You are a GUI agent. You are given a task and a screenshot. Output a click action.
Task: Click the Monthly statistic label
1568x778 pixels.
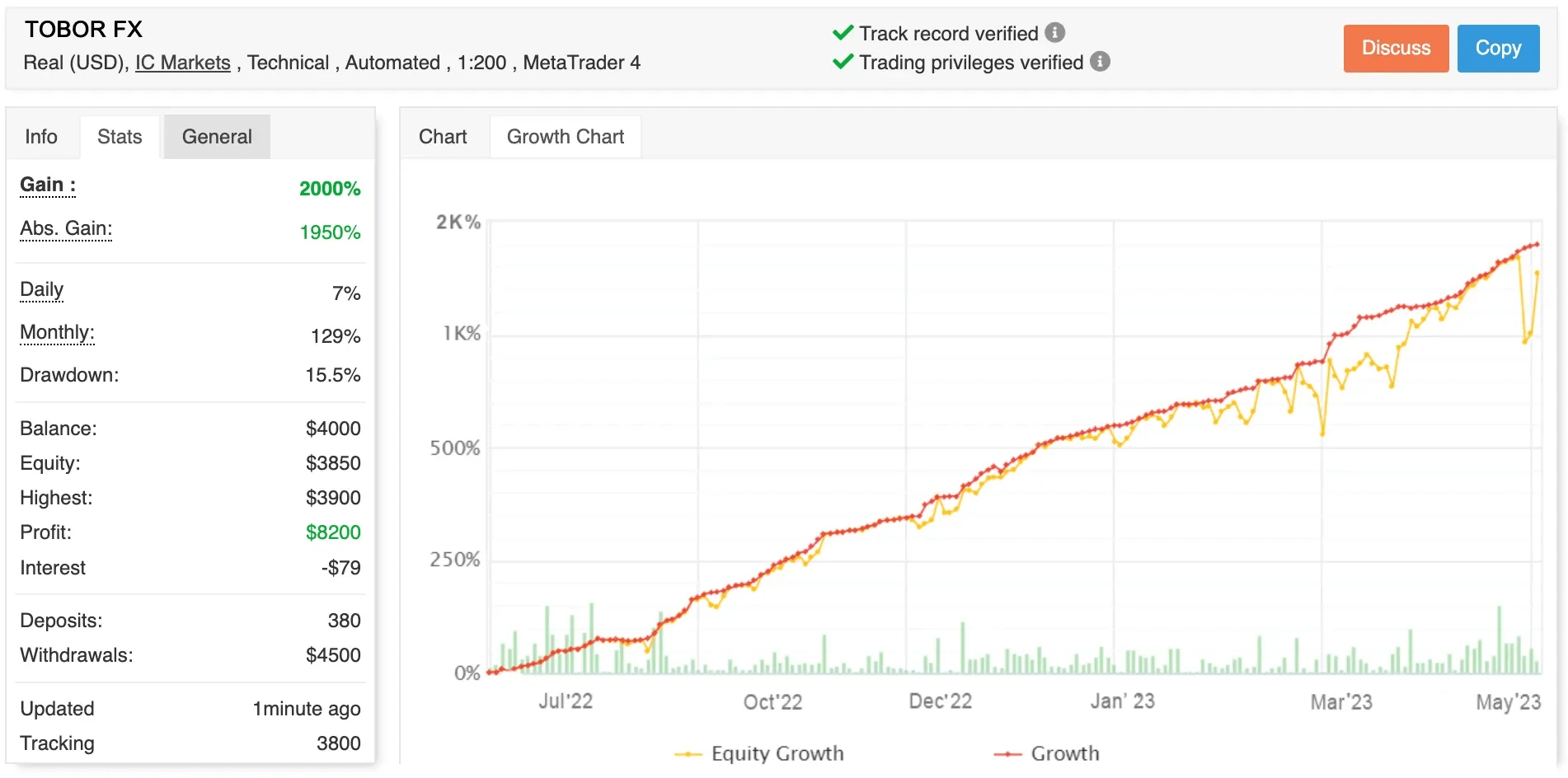(56, 333)
